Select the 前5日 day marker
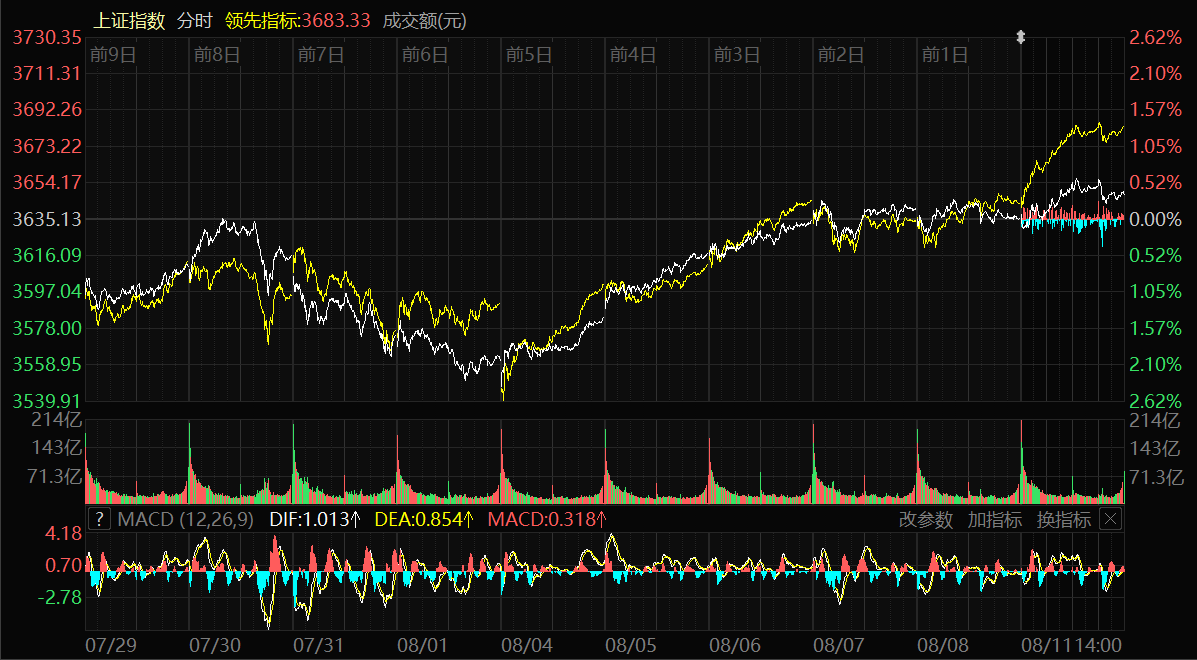Image resolution: width=1197 pixels, height=660 pixels. 529,55
